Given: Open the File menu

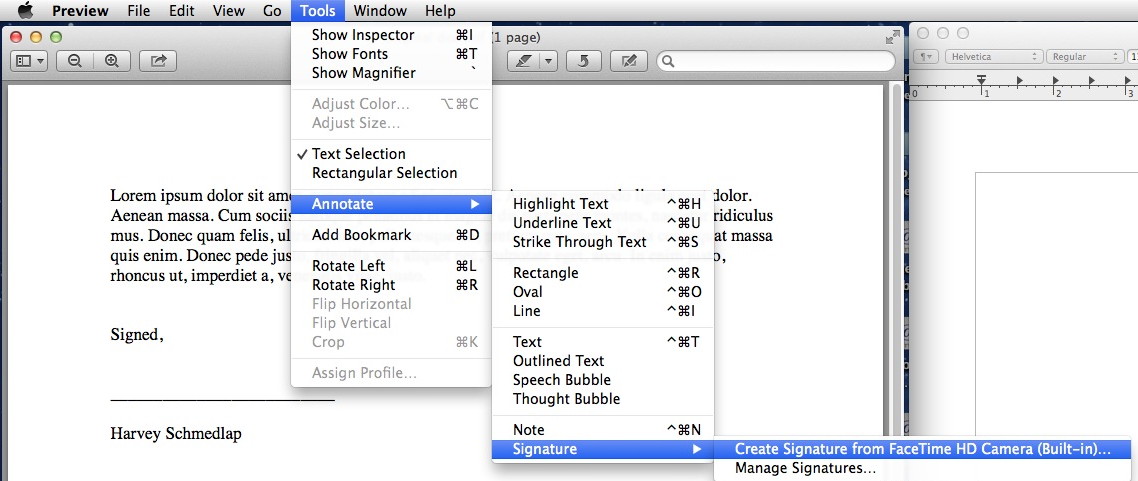Looking at the screenshot, I should click(x=138, y=11).
